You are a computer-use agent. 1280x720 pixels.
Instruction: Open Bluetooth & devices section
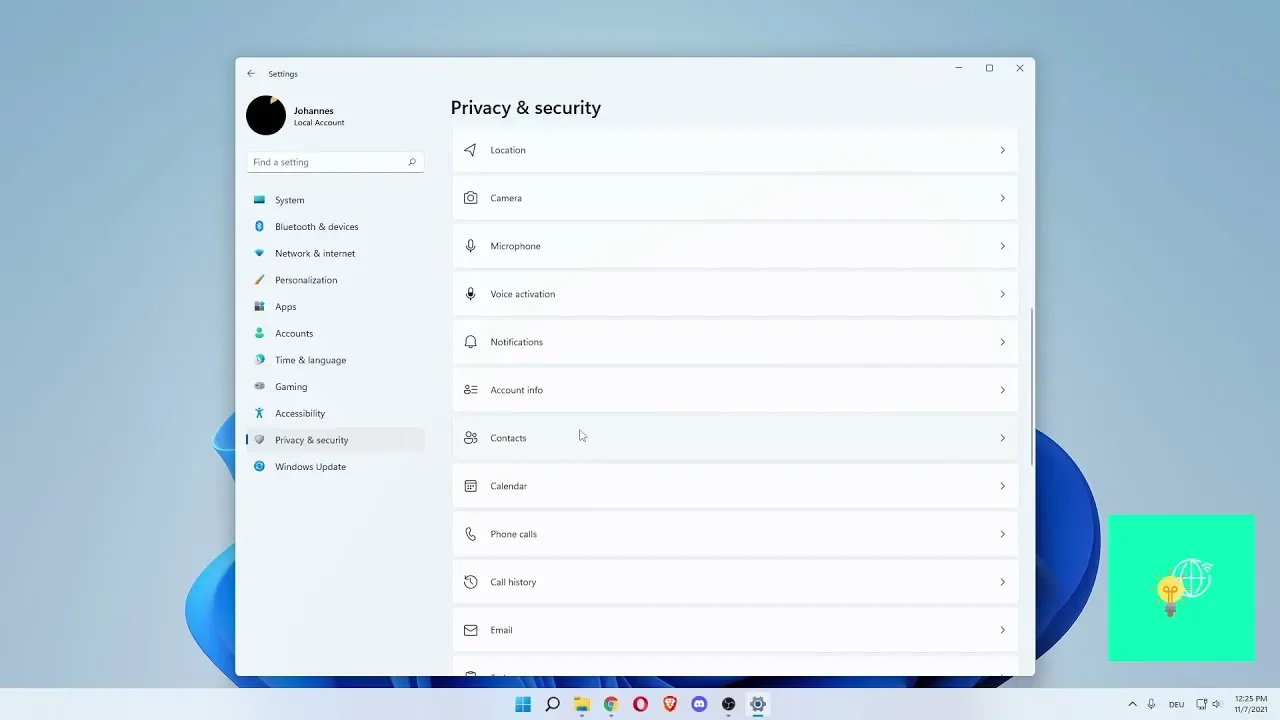click(316, 227)
